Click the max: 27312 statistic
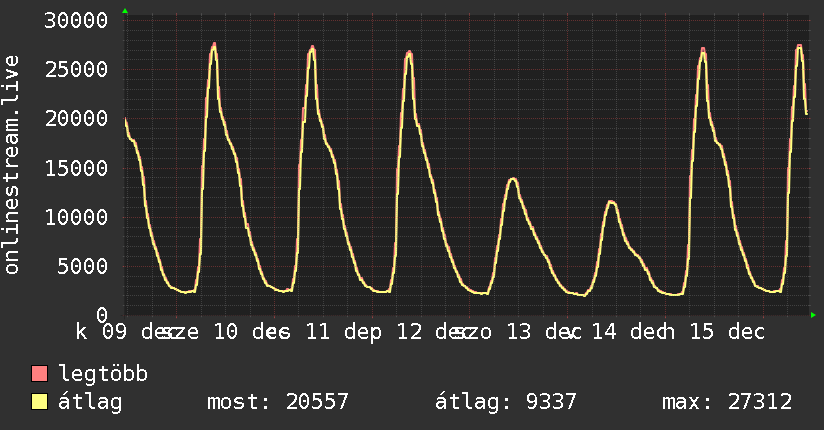Image resolution: width=824 pixels, height=430 pixels. tap(727, 402)
